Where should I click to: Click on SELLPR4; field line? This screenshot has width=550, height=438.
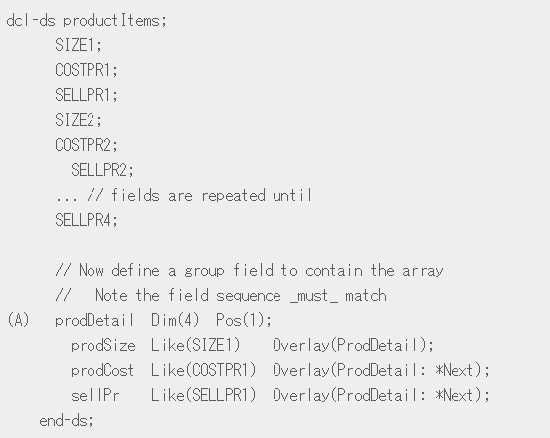pos(86,220)
